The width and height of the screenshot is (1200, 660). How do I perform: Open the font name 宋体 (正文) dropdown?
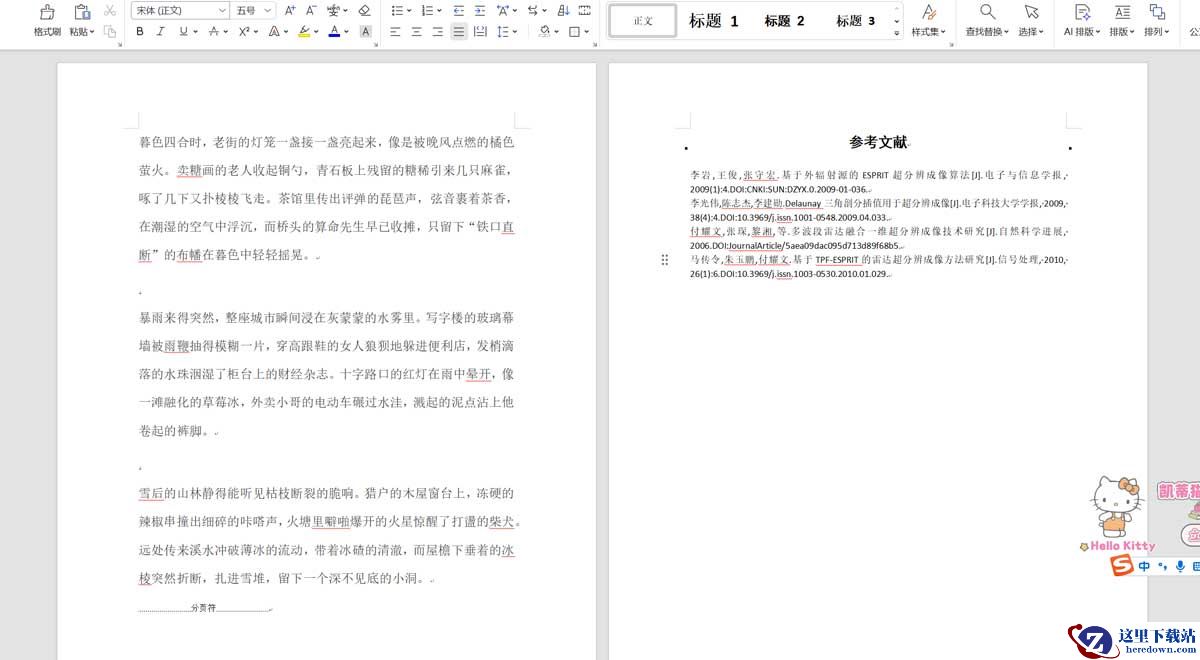(x=222, y=10)
